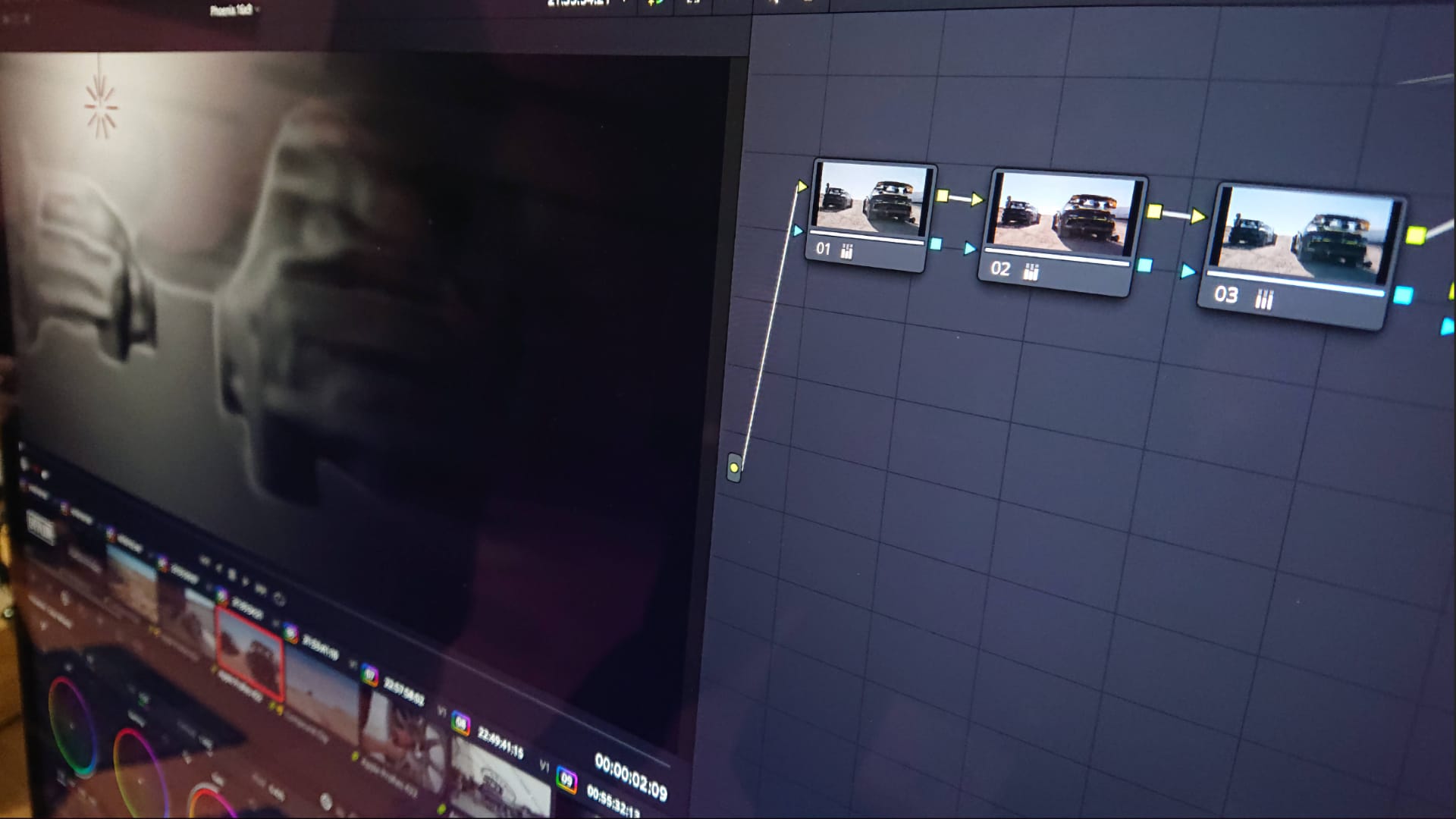Click the blue key output square of node 02
This screenshot has height=819, width=1456.
pyautogui.click(x=1145, y=265)
